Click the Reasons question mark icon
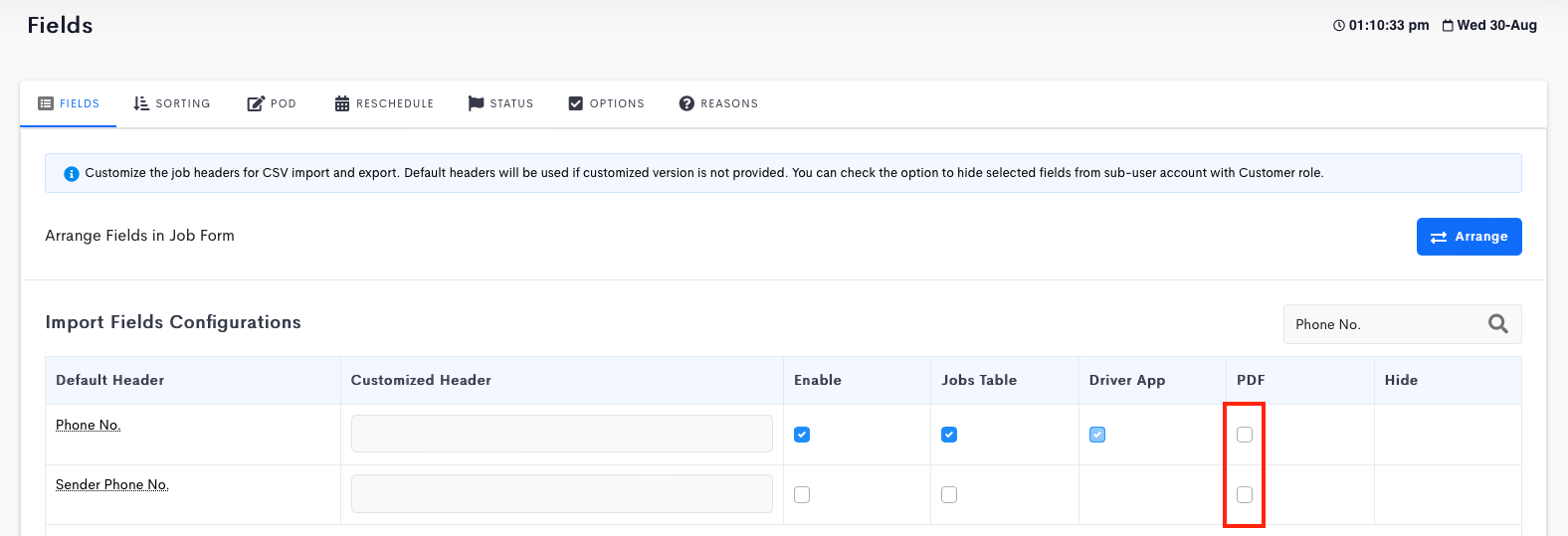The image size is (1568, 536). 686,103
